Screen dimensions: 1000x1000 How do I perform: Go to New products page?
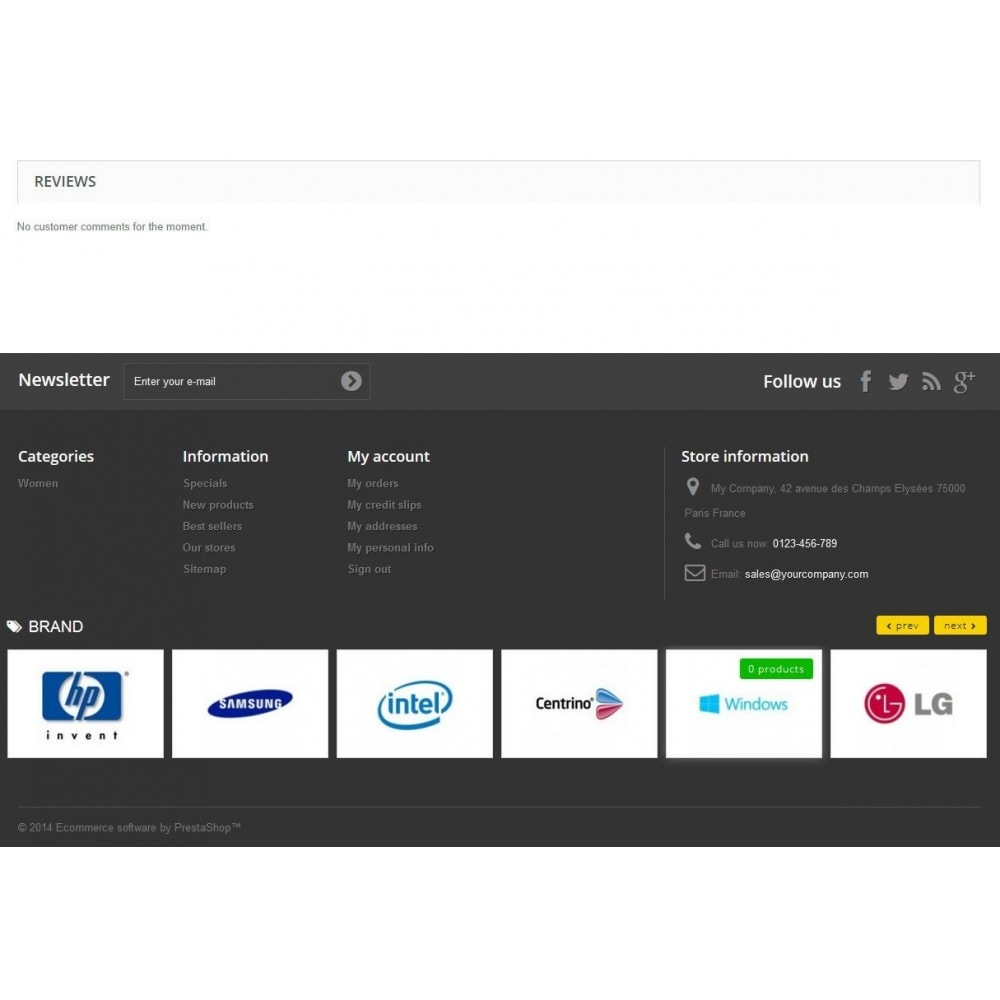(218, 504)
